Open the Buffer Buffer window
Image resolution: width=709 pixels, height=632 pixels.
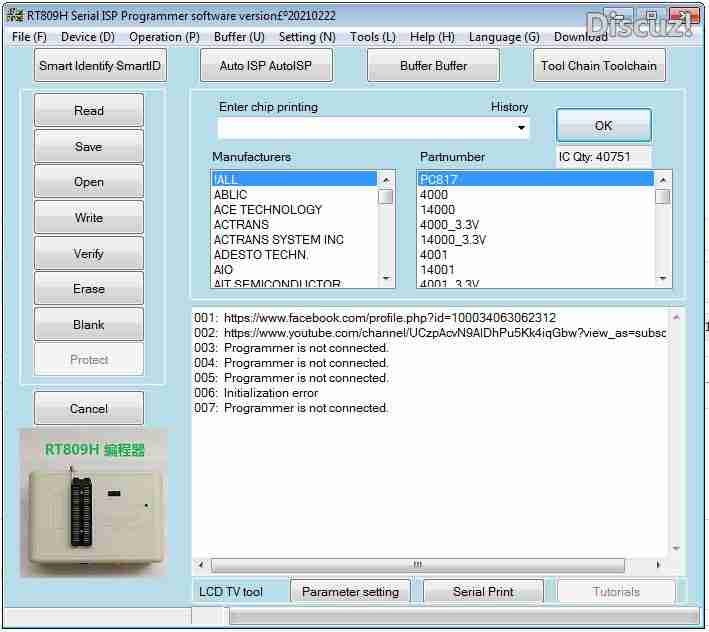pyautogui.click(x=433, y=66)
